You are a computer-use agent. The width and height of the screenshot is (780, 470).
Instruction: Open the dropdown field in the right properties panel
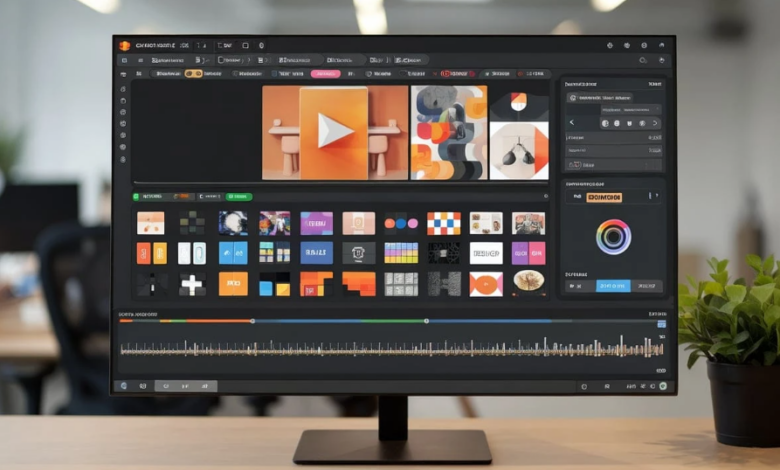tap(631, 109)
